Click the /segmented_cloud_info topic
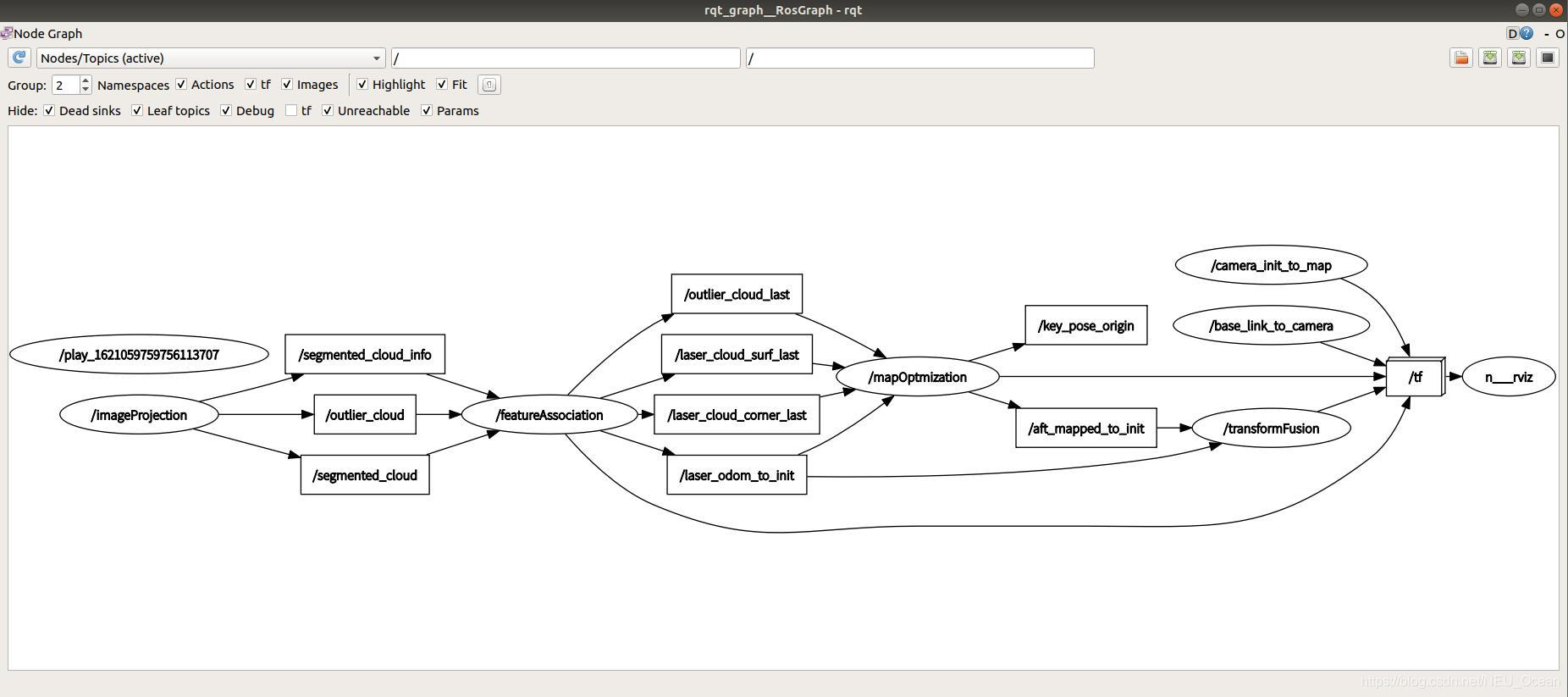The height and width of the screenshot is (697, 1568). [x=365, y=354]
